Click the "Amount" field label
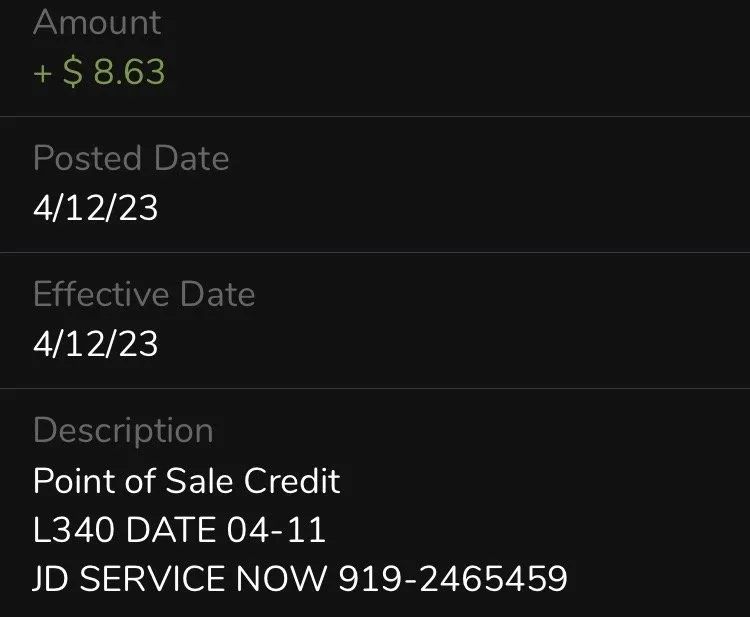 [97, 22]
